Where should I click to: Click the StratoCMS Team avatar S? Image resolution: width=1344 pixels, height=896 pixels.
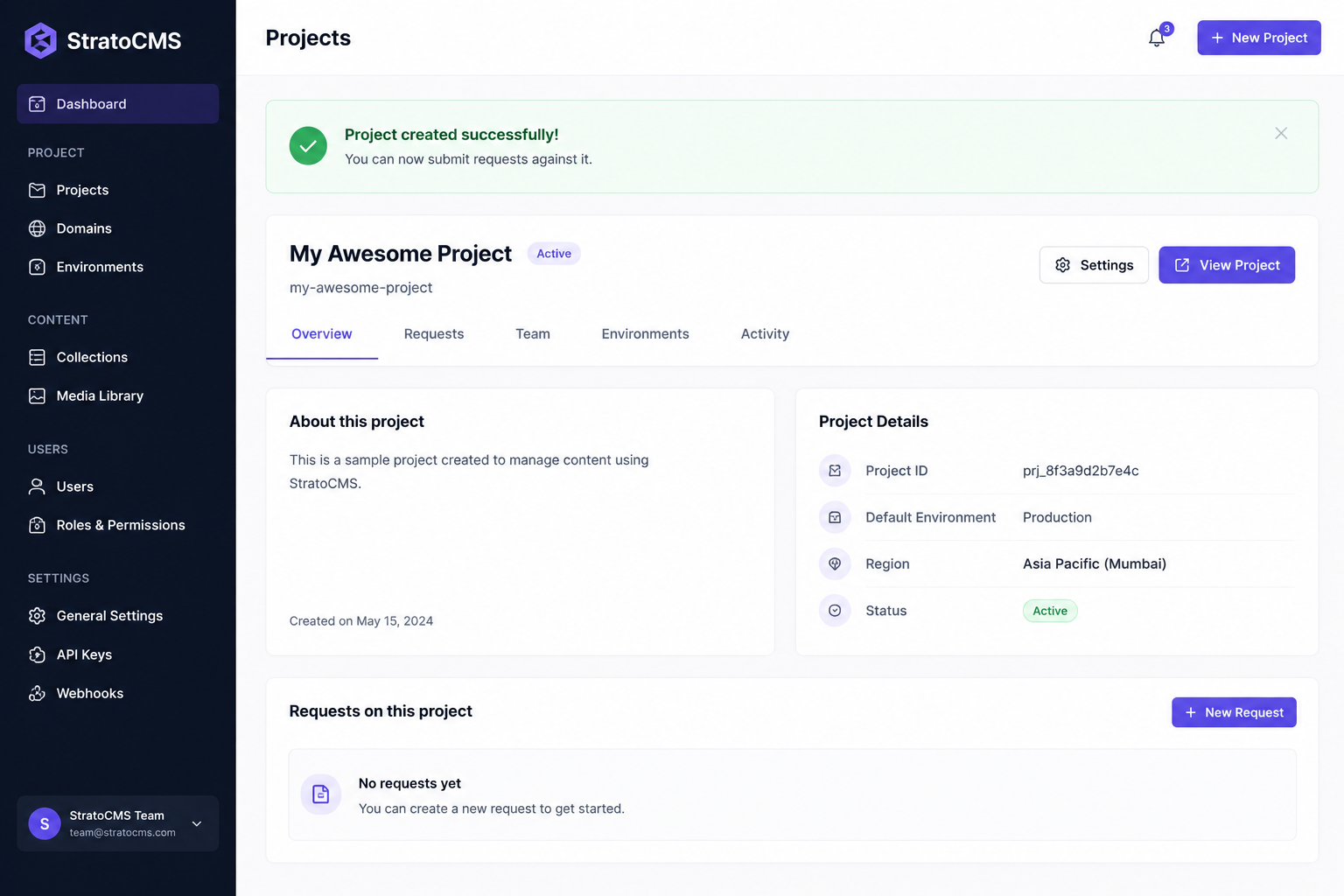[45, 823]
